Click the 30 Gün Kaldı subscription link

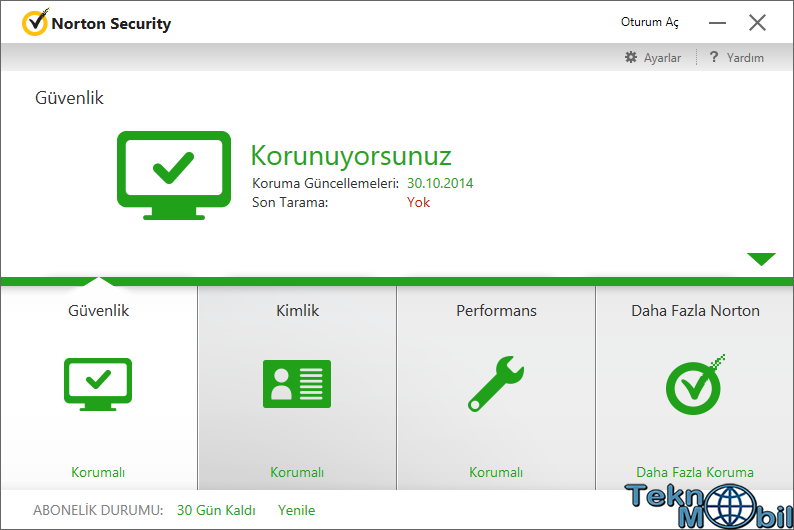tap(216, 510)
